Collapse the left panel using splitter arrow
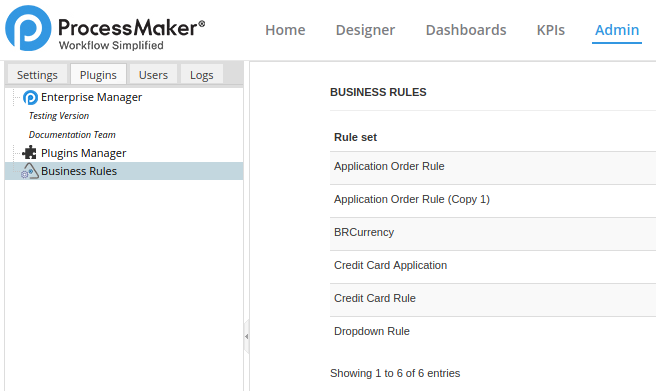656x391 pixels. click(246, 336)
